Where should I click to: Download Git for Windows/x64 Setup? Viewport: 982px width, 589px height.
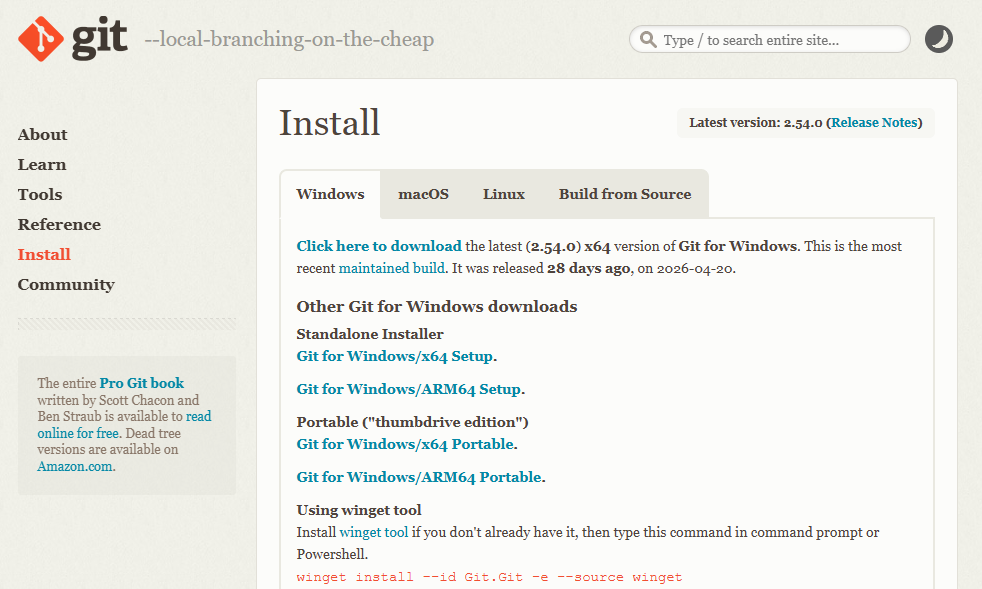click(x=395, y=357)
